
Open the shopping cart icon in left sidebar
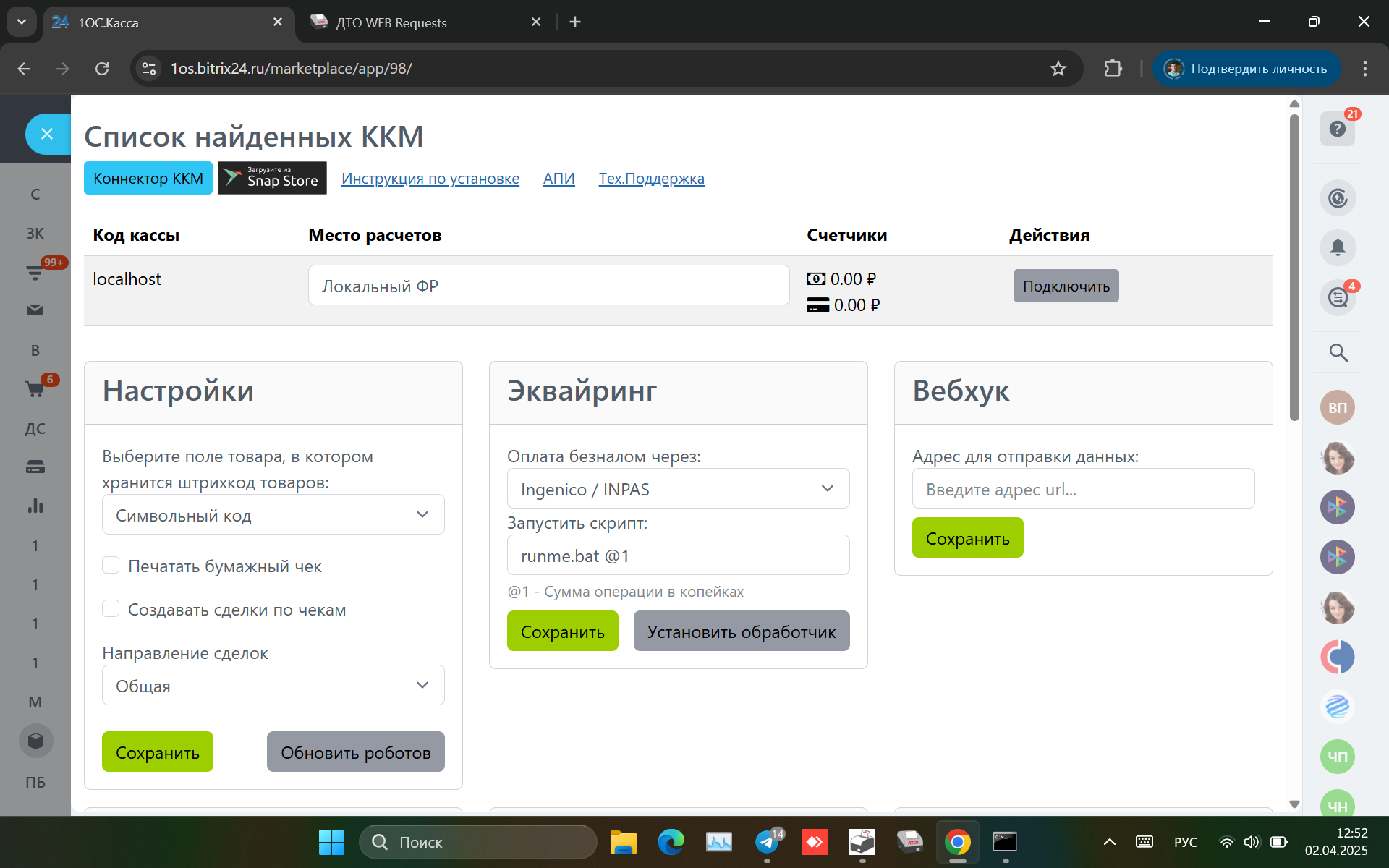[35, 389]
